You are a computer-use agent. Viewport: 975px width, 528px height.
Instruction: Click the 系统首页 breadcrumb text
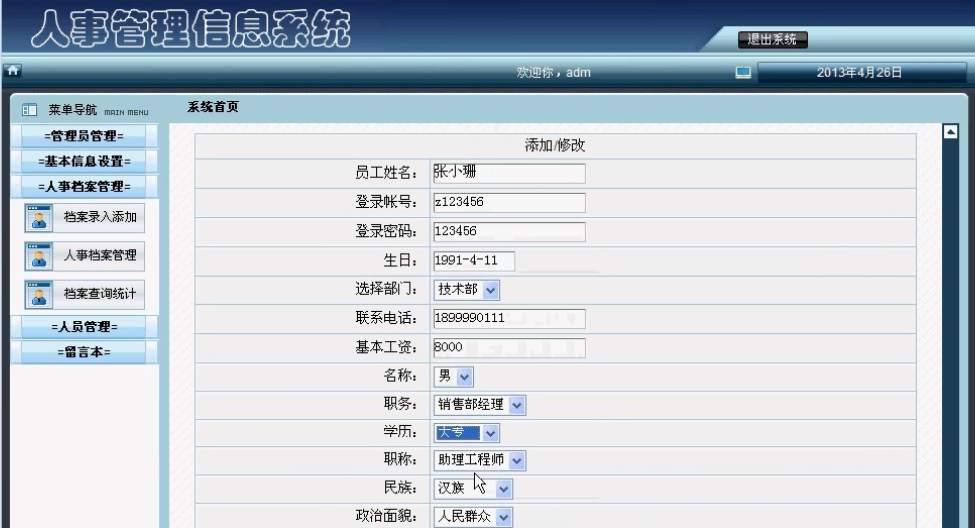click(213, 107)
